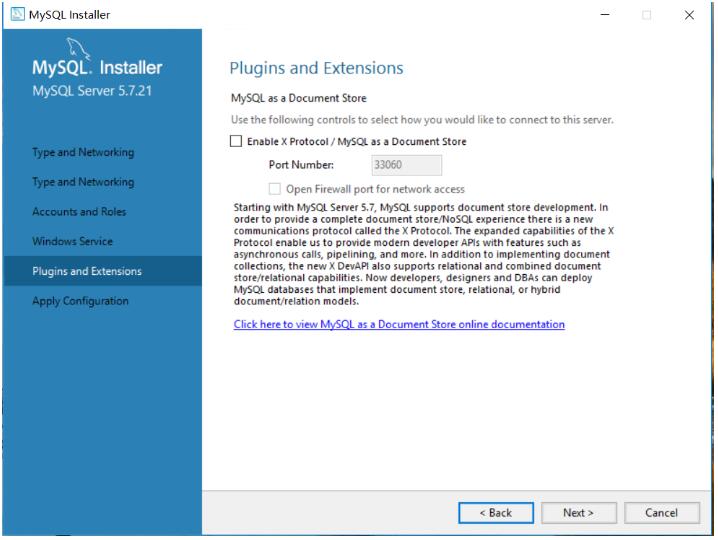The width and height of the screenshot is (718, 540).
Task: Click the Port Number field showing 33060
Action: tap(407, 165)
